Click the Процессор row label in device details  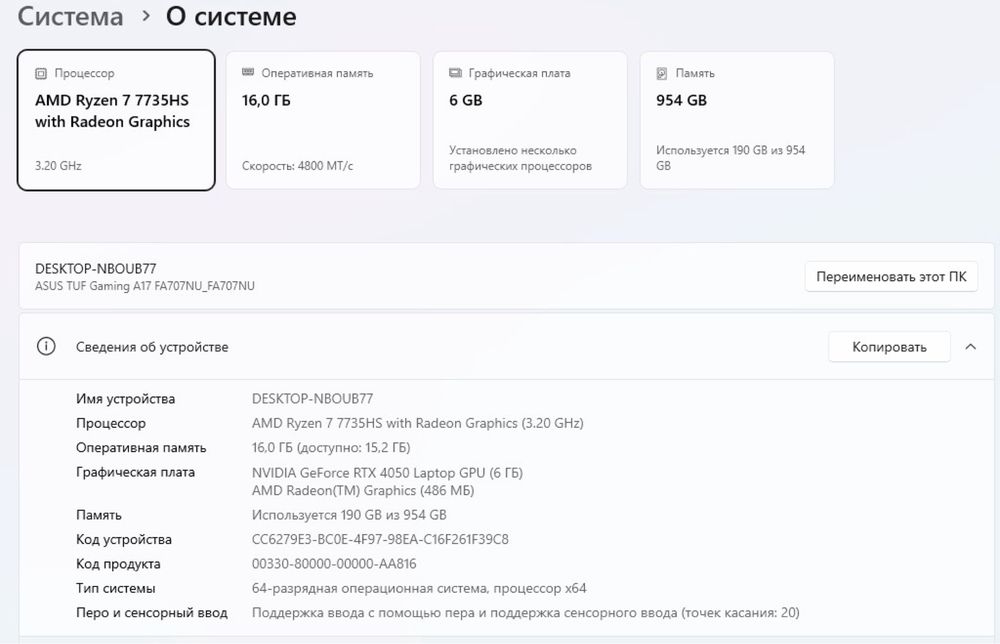pyautogui.click(x=111, y=423)
